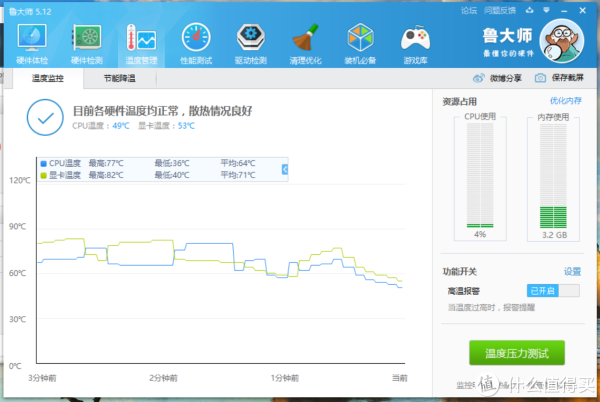Click the 内存使用 memory bar
The height and width of the screenshot is (402, 600).
point(553,176)
